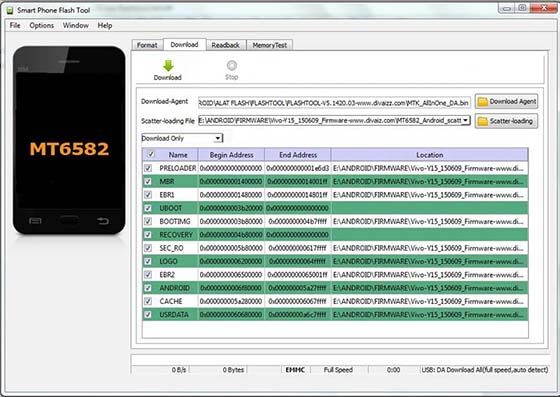Toggle the select-all checkbox in table header
This screenshot has width=560, height=397.
(x=151, y=154)
